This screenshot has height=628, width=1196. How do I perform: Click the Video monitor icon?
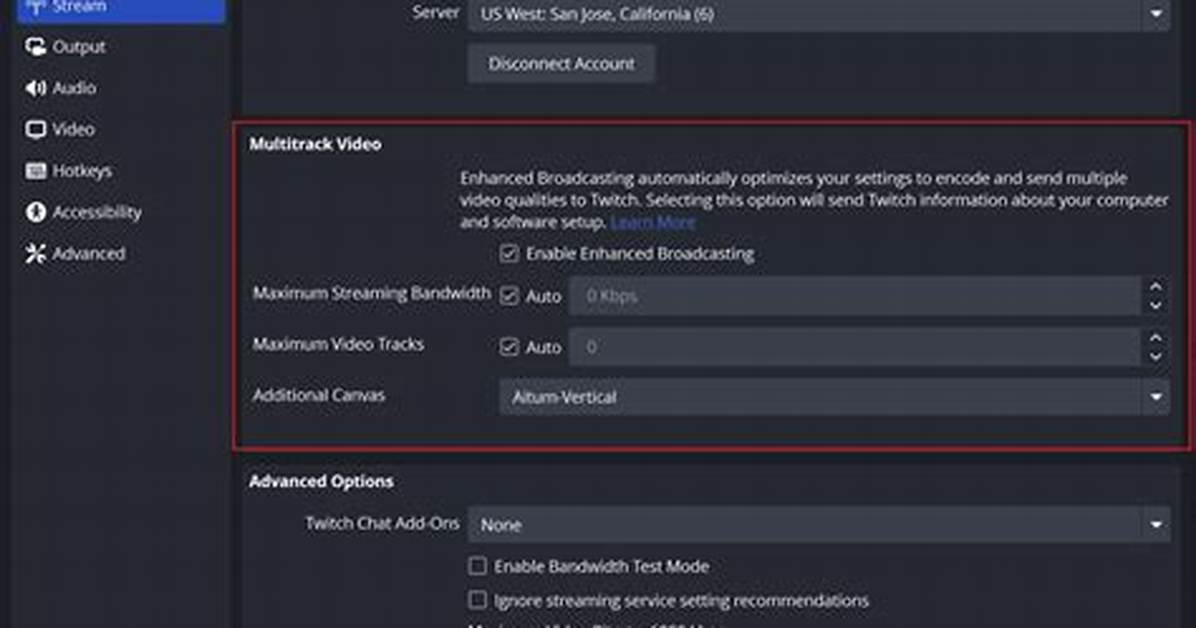(35, 129)
